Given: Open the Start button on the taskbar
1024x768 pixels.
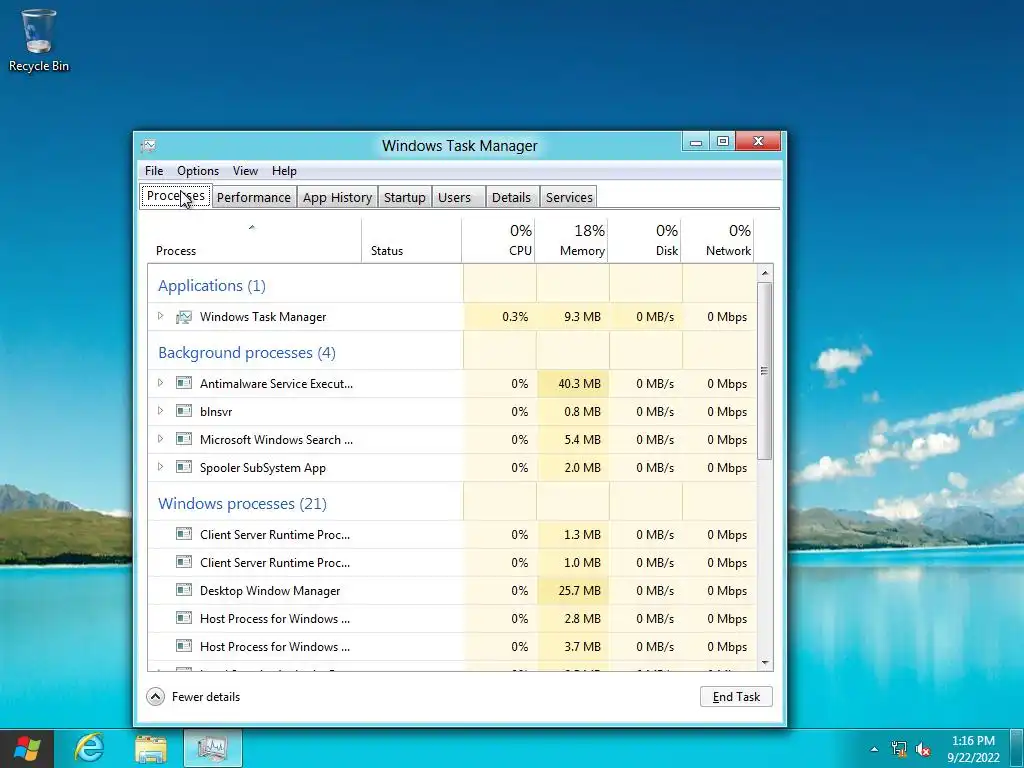Looking at the screenshot, I should (x=27, y=748).
